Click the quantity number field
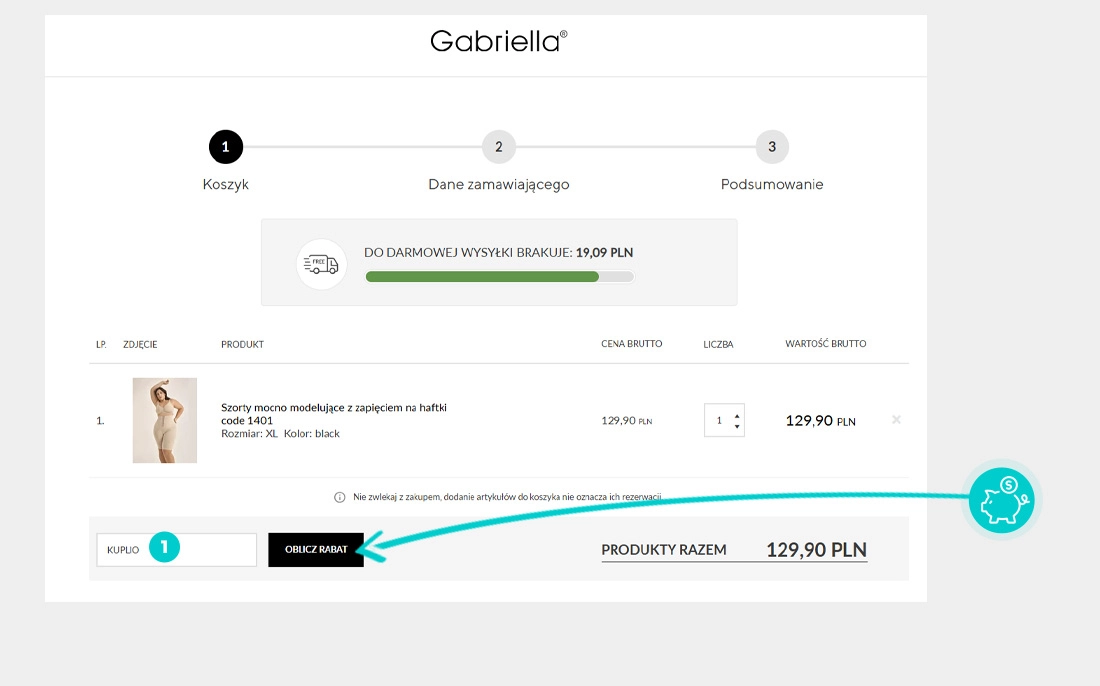 pyautogui.click(x=718, y=421)
